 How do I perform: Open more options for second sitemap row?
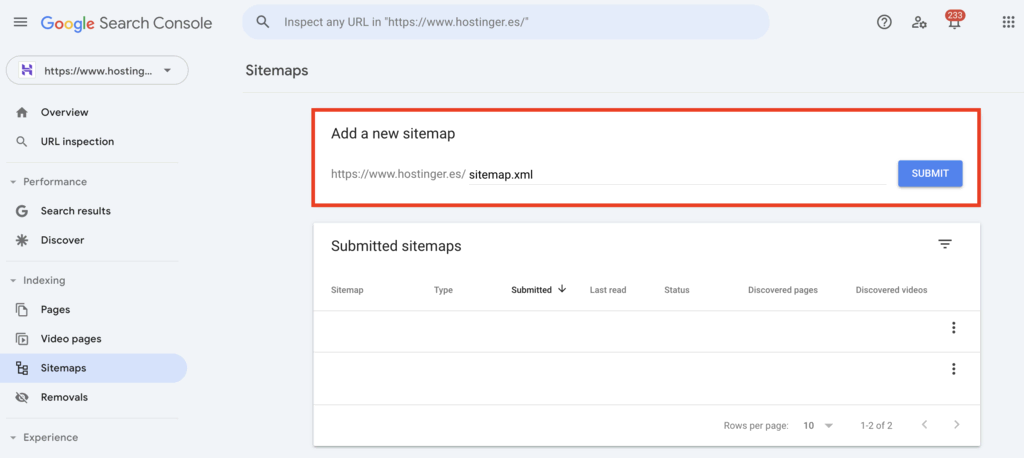(x=953, y=369)
